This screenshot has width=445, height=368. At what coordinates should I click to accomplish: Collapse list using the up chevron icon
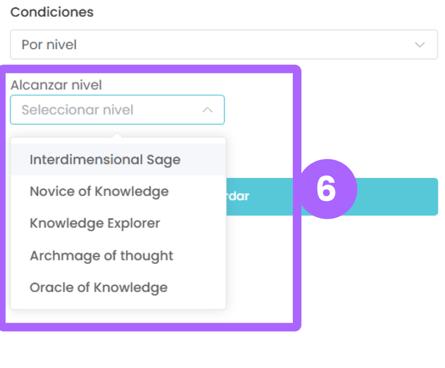click(207, 110)
